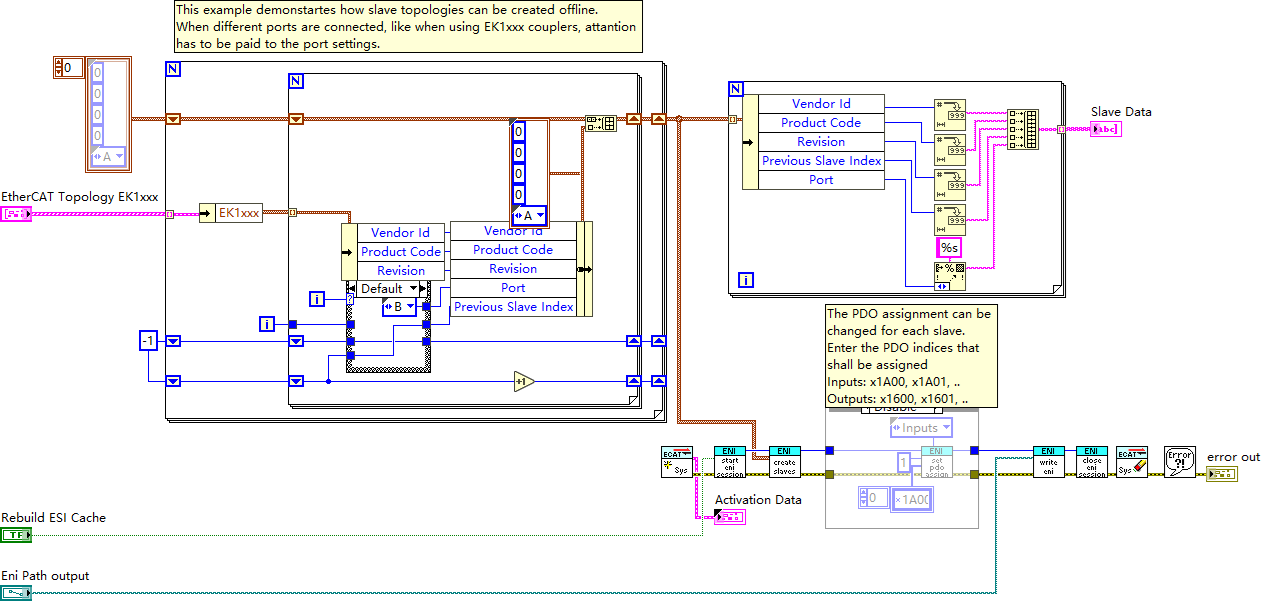Screen dimensions: 1262x601
Task: Go to previous case with left selector arrow
Action: pos(351,289)
